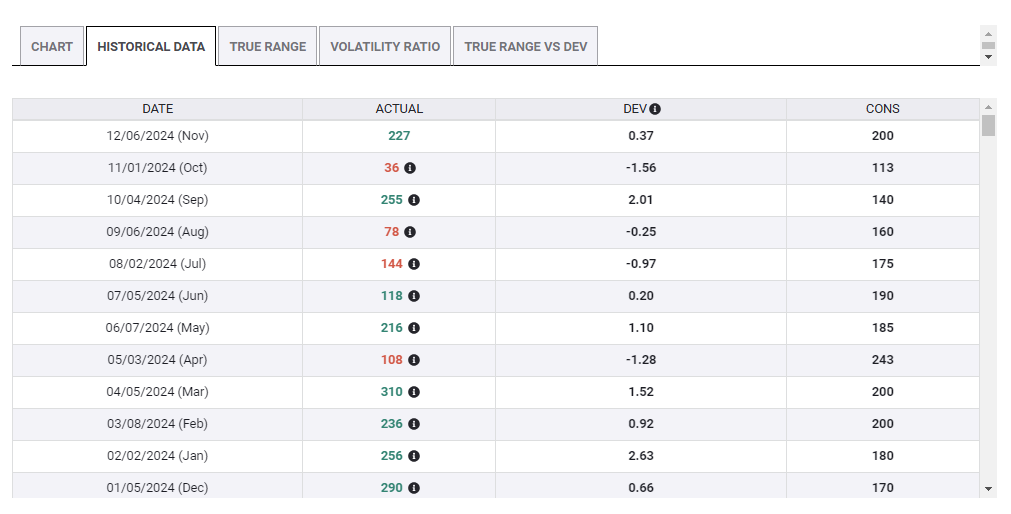Select the True Range vs Dev tab
Screen dimensions: 1011x514
pyautogui.click(x=525, y=47)
